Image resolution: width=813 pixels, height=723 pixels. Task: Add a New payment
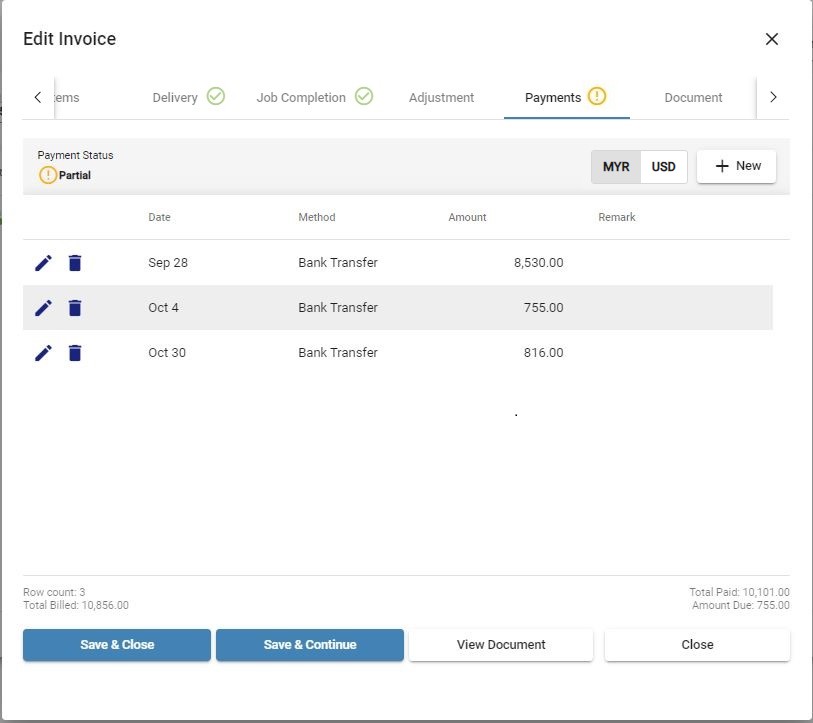point(736,166)
